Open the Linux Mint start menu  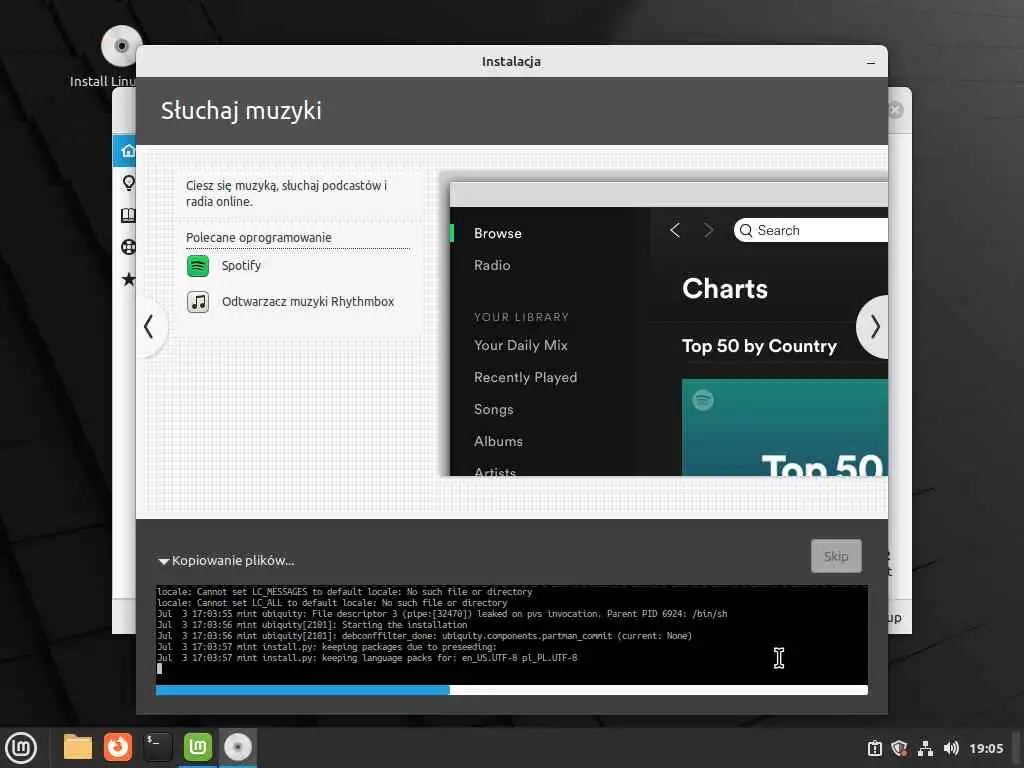click(21, 747)
